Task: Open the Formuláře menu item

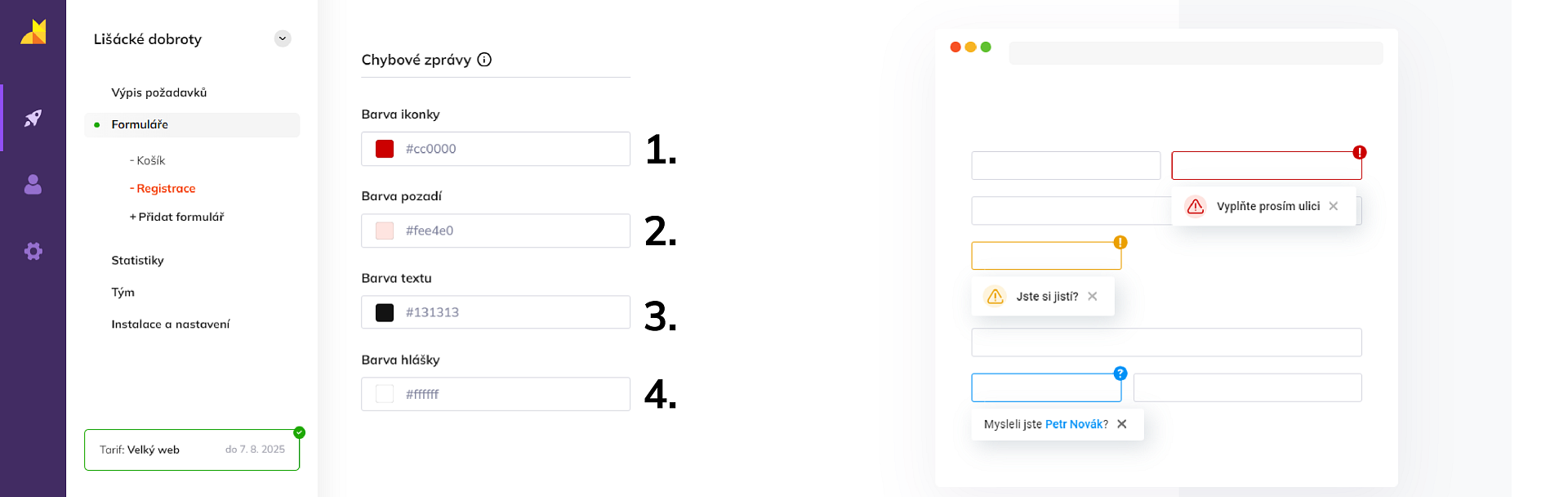Action: (x=140, y=124)
